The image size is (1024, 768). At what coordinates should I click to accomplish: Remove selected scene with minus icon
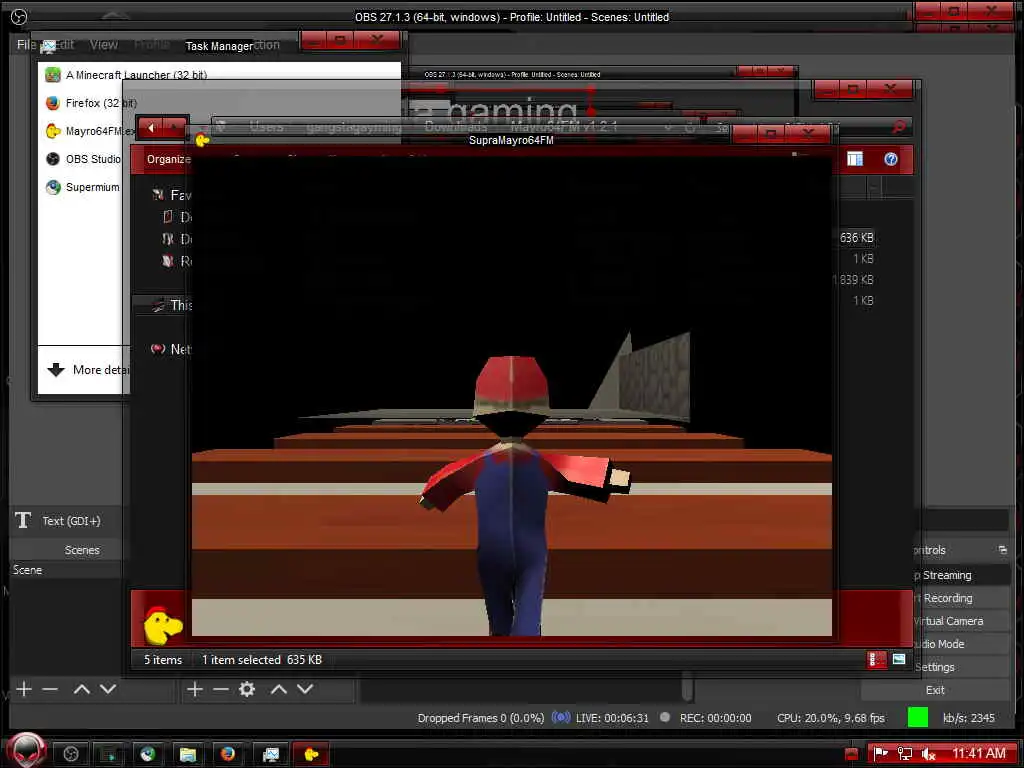(x=50, y=689)
